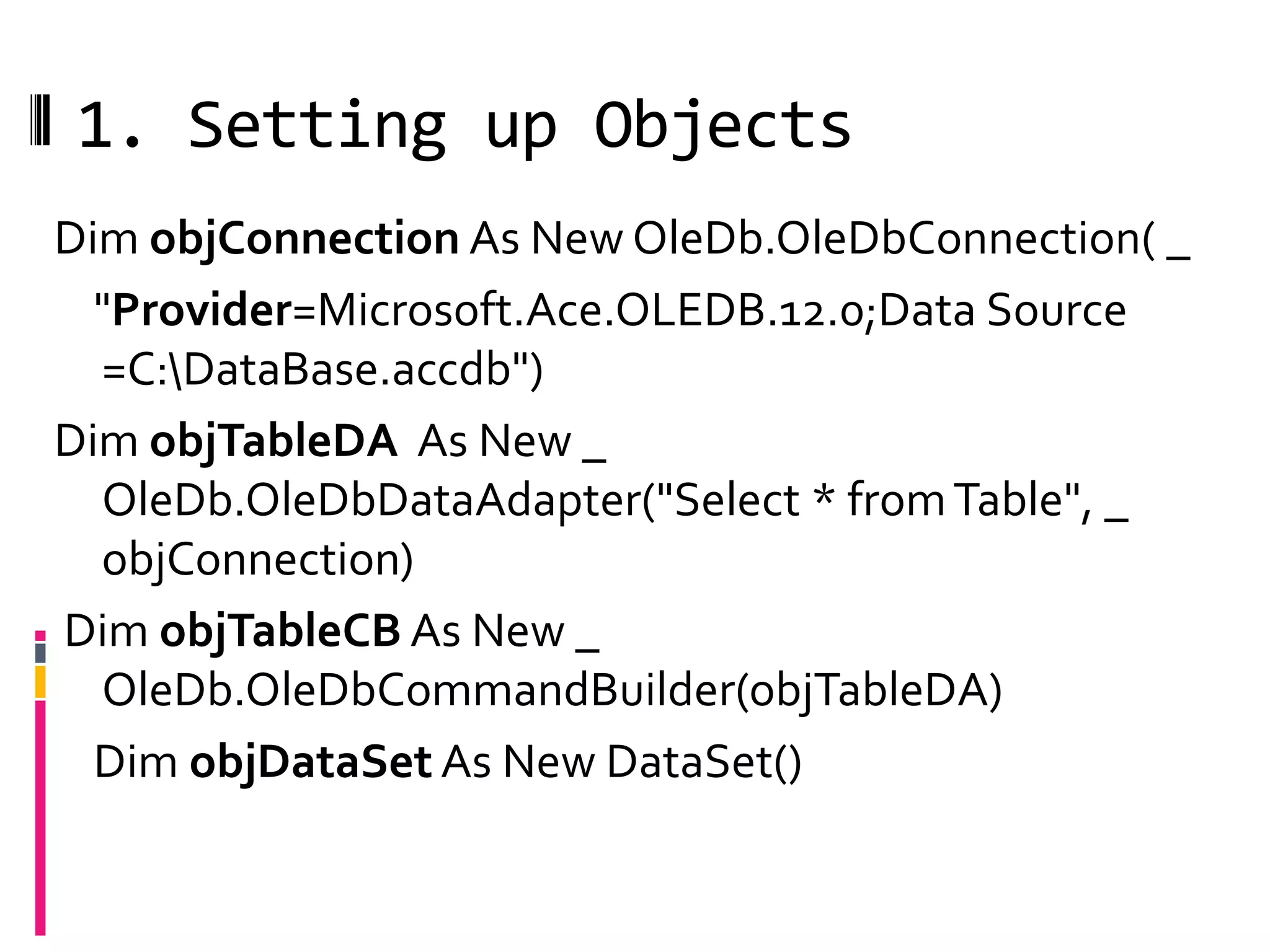
Task: Click the text OleDb.OleDbConnection(
Action: coord(894,239)
